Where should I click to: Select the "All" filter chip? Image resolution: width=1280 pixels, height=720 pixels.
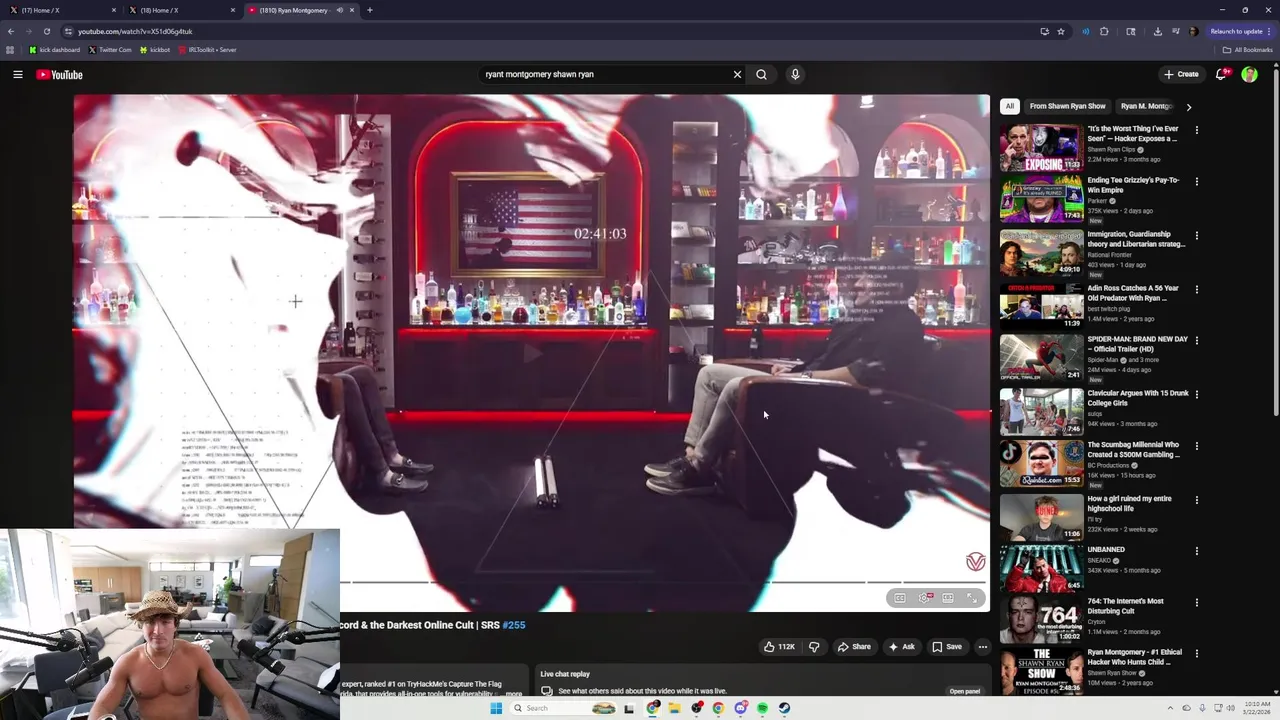(1010, 106)
